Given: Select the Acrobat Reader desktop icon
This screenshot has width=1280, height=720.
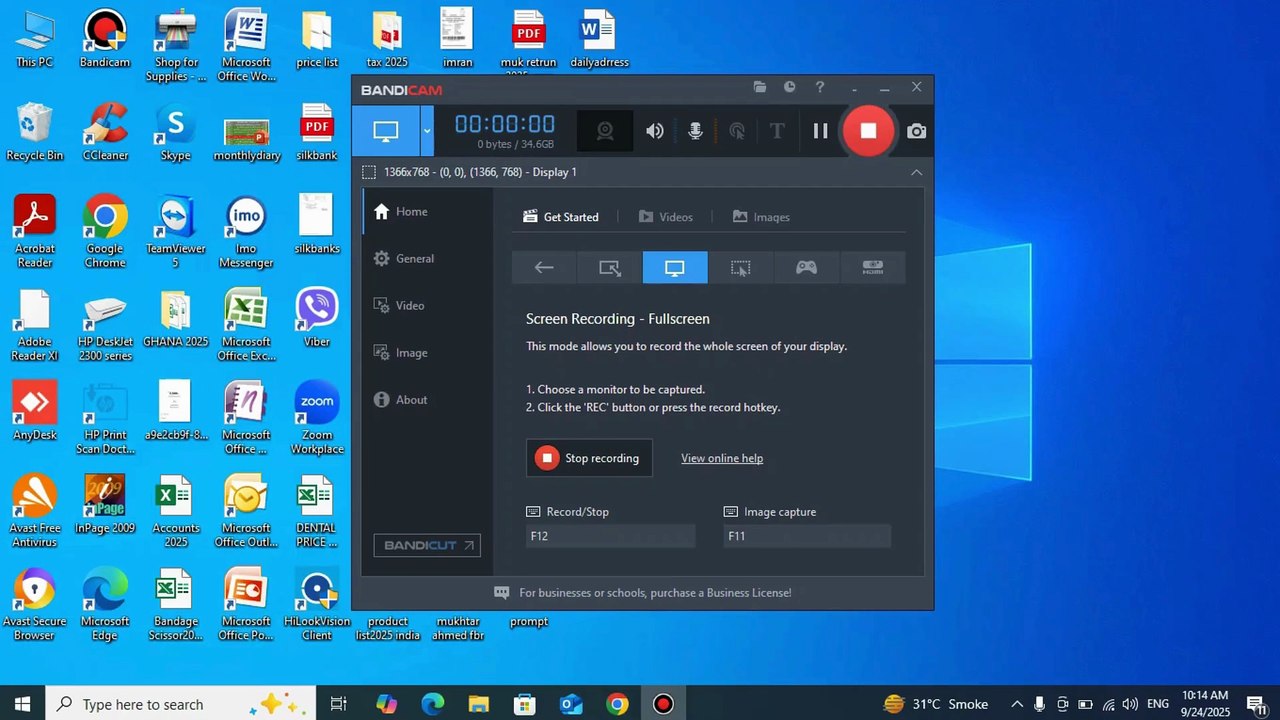Looking at the screenshot, I should (x=34, y=232).
